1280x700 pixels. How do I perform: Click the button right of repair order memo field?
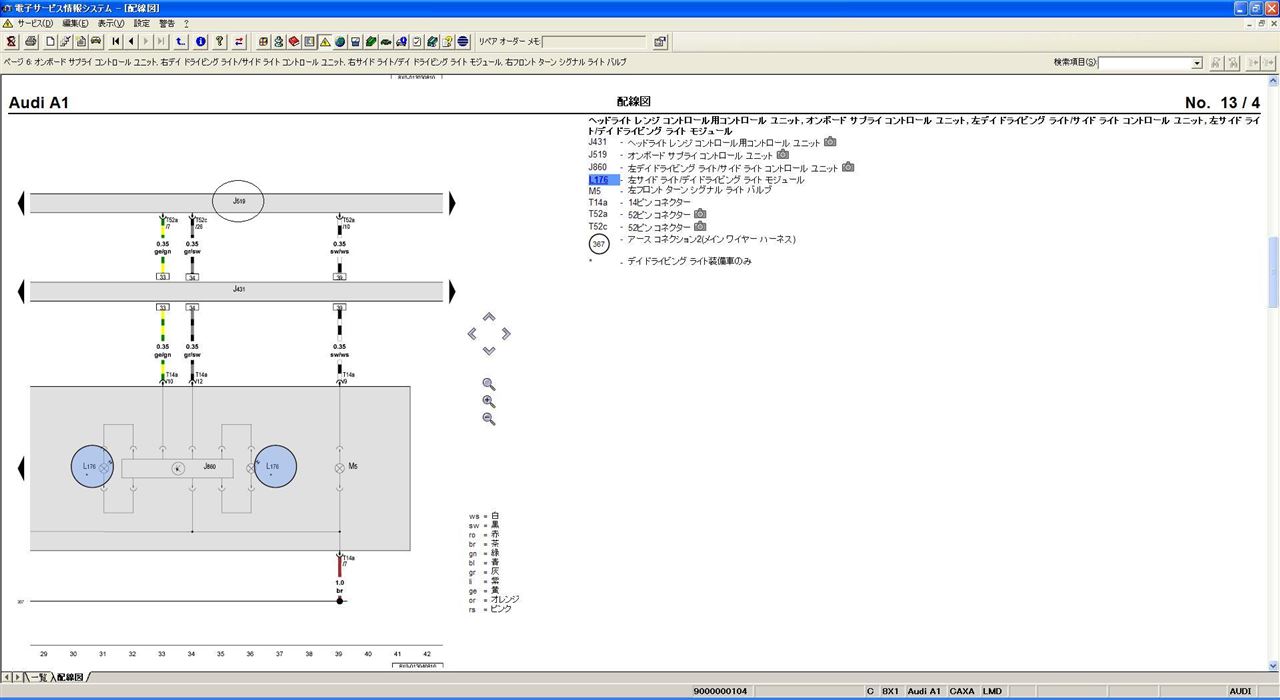pos(660,42)
